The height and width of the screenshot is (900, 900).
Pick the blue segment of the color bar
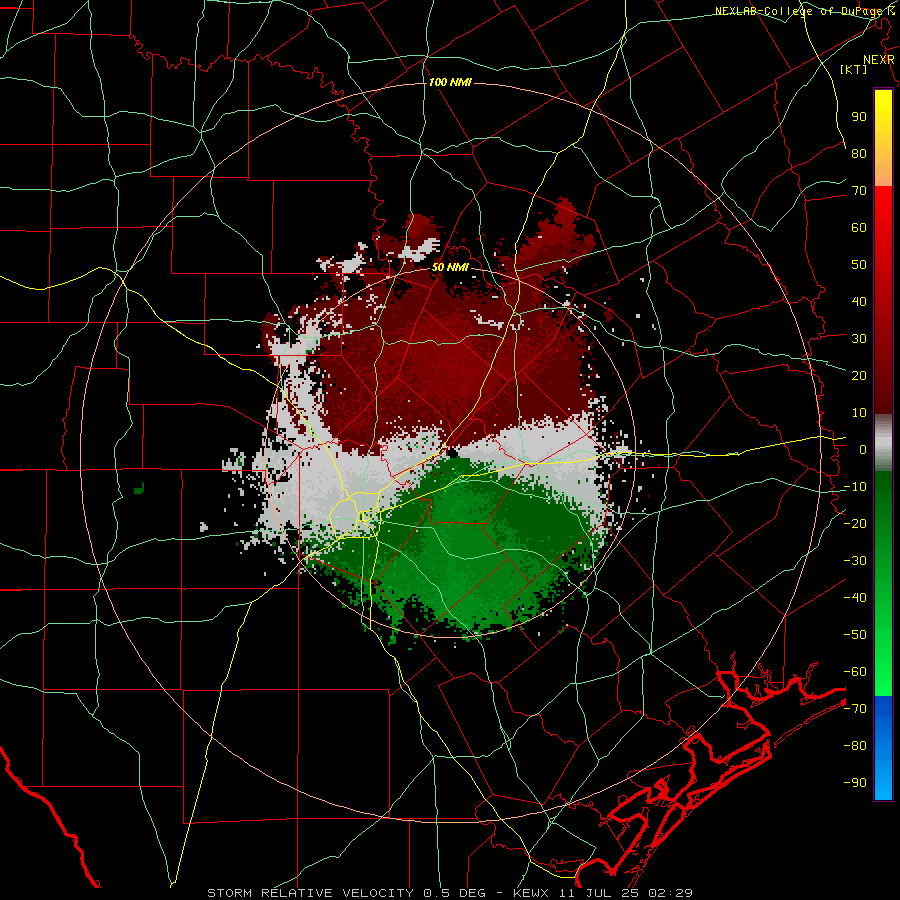coord(883,748)
